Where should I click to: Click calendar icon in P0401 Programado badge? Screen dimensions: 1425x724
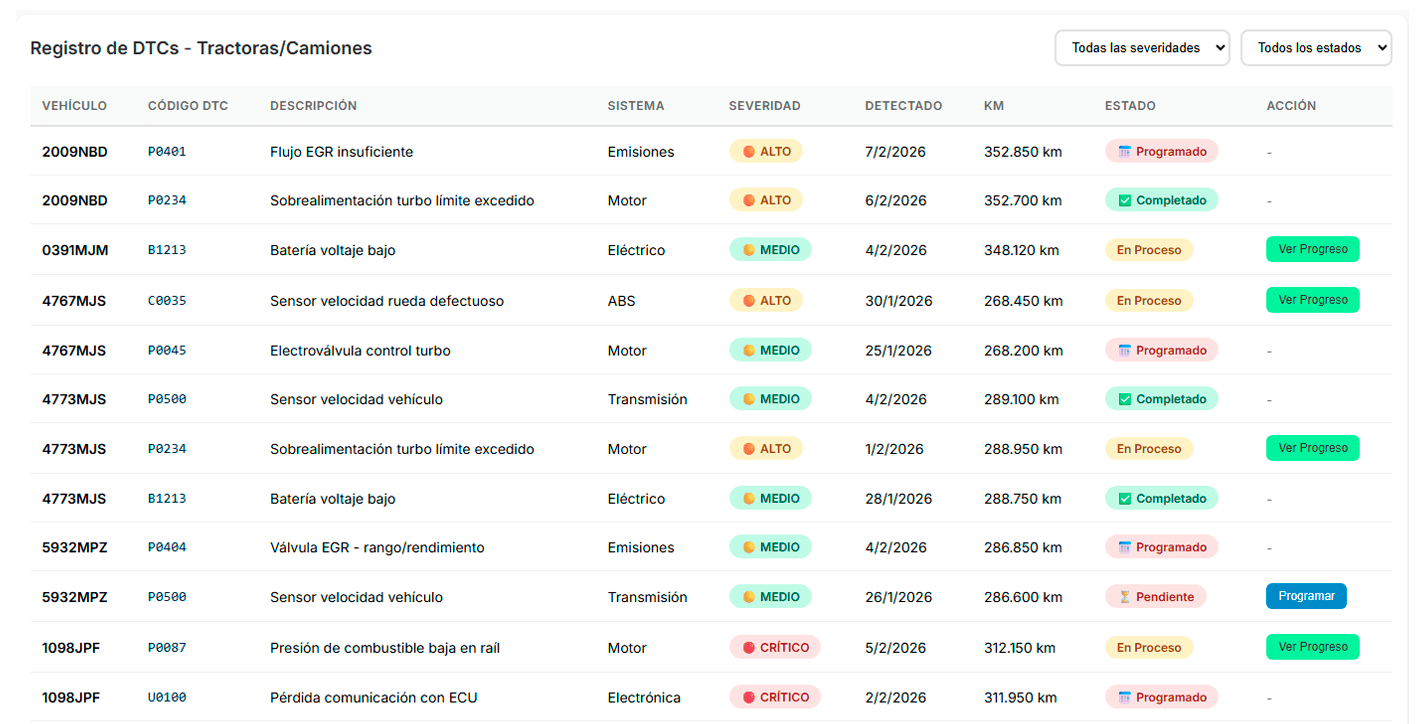(x=1124, y=152)
